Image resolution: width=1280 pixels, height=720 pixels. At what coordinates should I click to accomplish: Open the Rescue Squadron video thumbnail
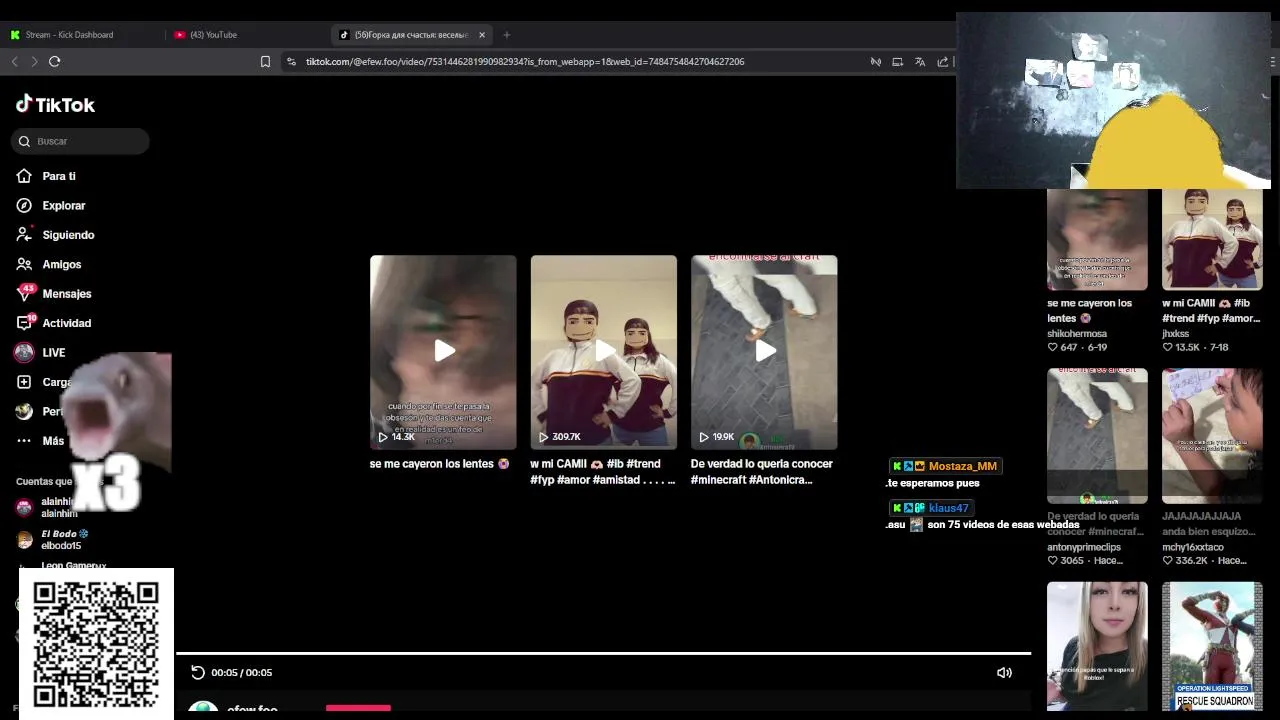pos(1212,646)
